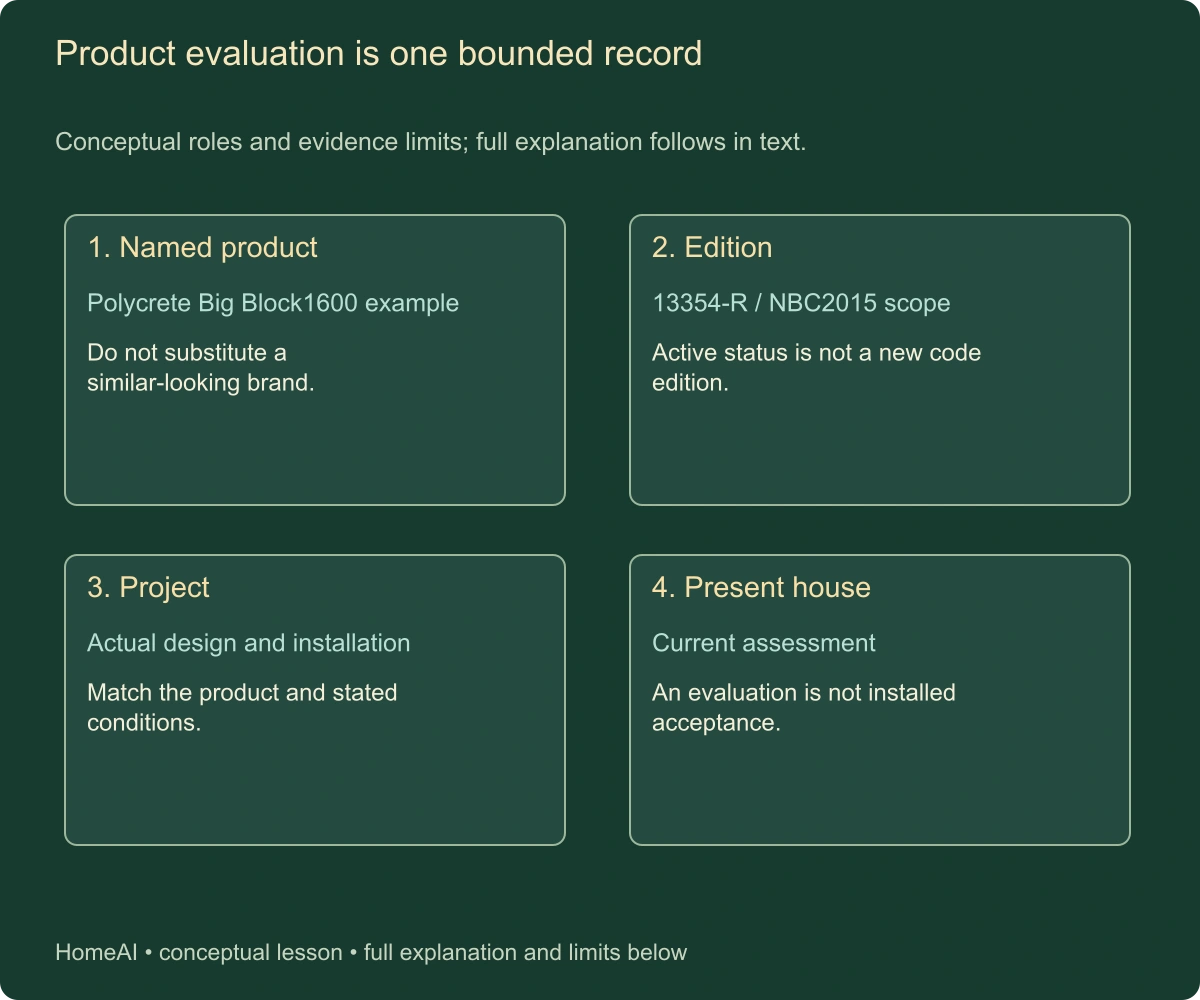This screenshot has width=1200, height=1000.
Task: Select 'Current assessment' text
Action: pyautogui.click(x=764, y=643)
